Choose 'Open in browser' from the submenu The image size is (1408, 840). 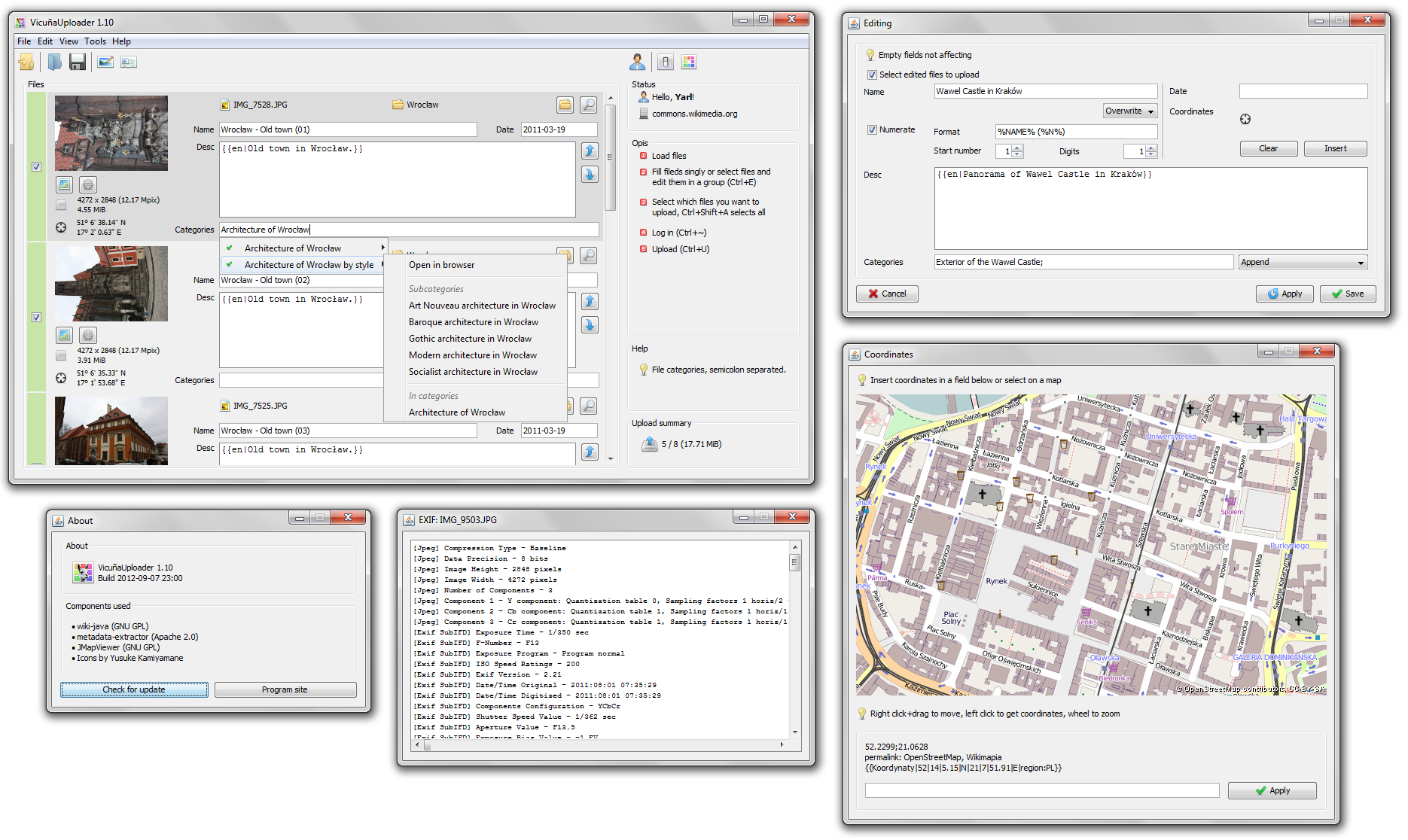click(475, 265)
